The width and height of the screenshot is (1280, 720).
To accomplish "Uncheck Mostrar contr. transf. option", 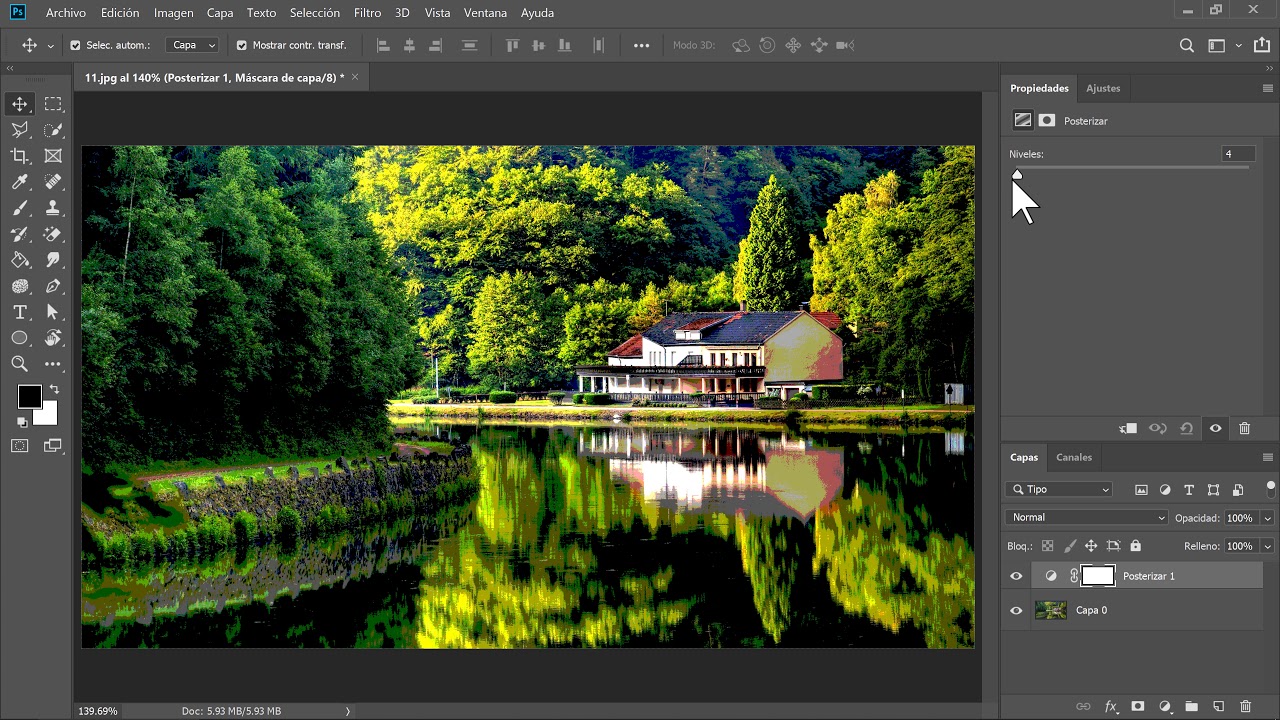I will (x=241, y=45).
